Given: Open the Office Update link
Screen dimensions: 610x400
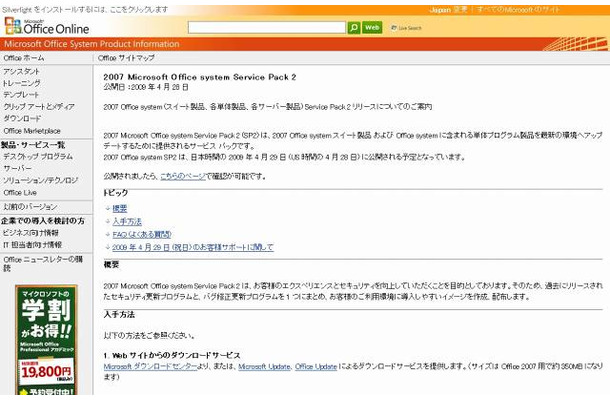Looking at the screenshot, I should [x=316, y=367].
